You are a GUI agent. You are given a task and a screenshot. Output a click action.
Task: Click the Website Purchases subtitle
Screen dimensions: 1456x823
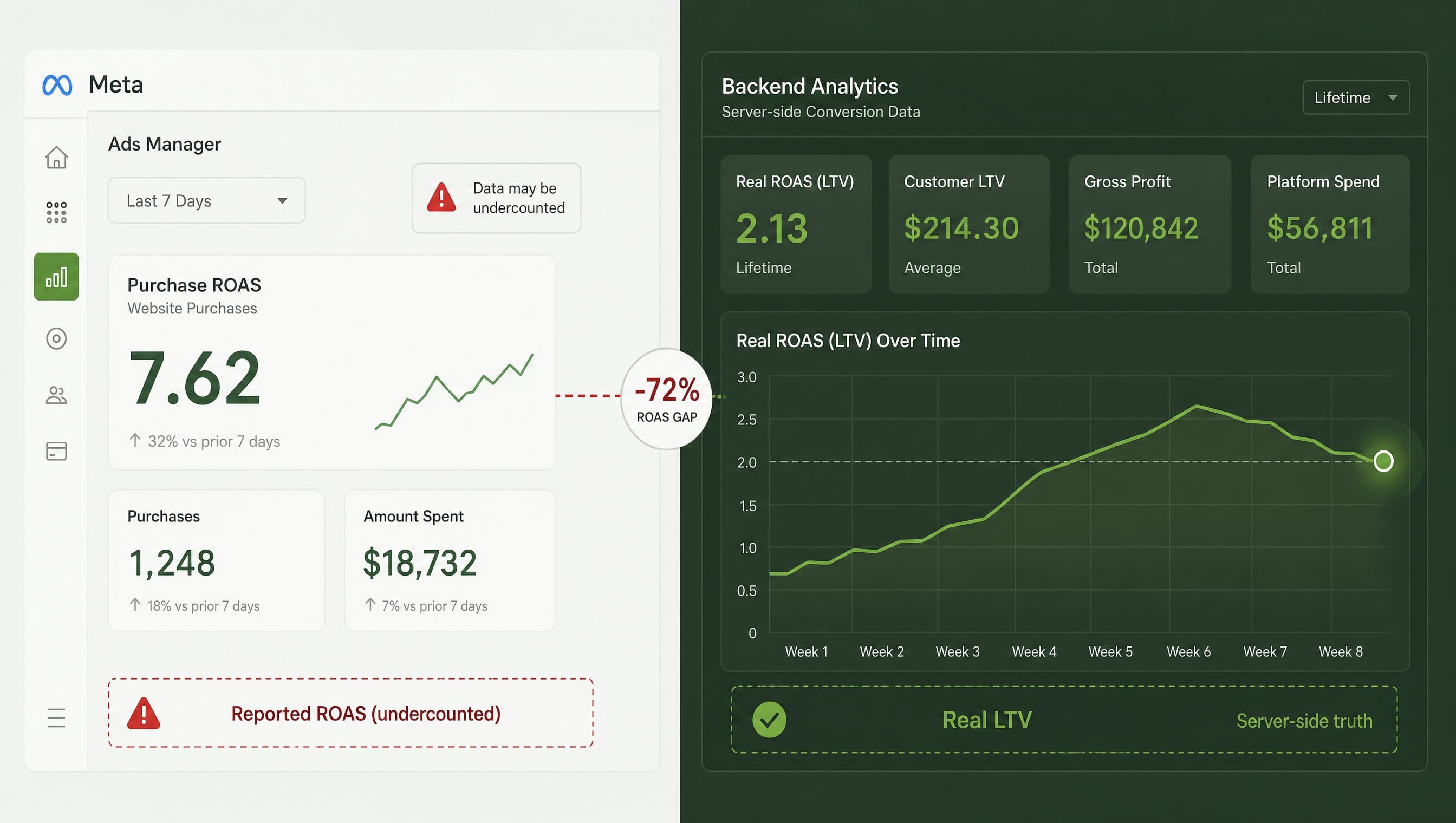click(x=192, y=309)
